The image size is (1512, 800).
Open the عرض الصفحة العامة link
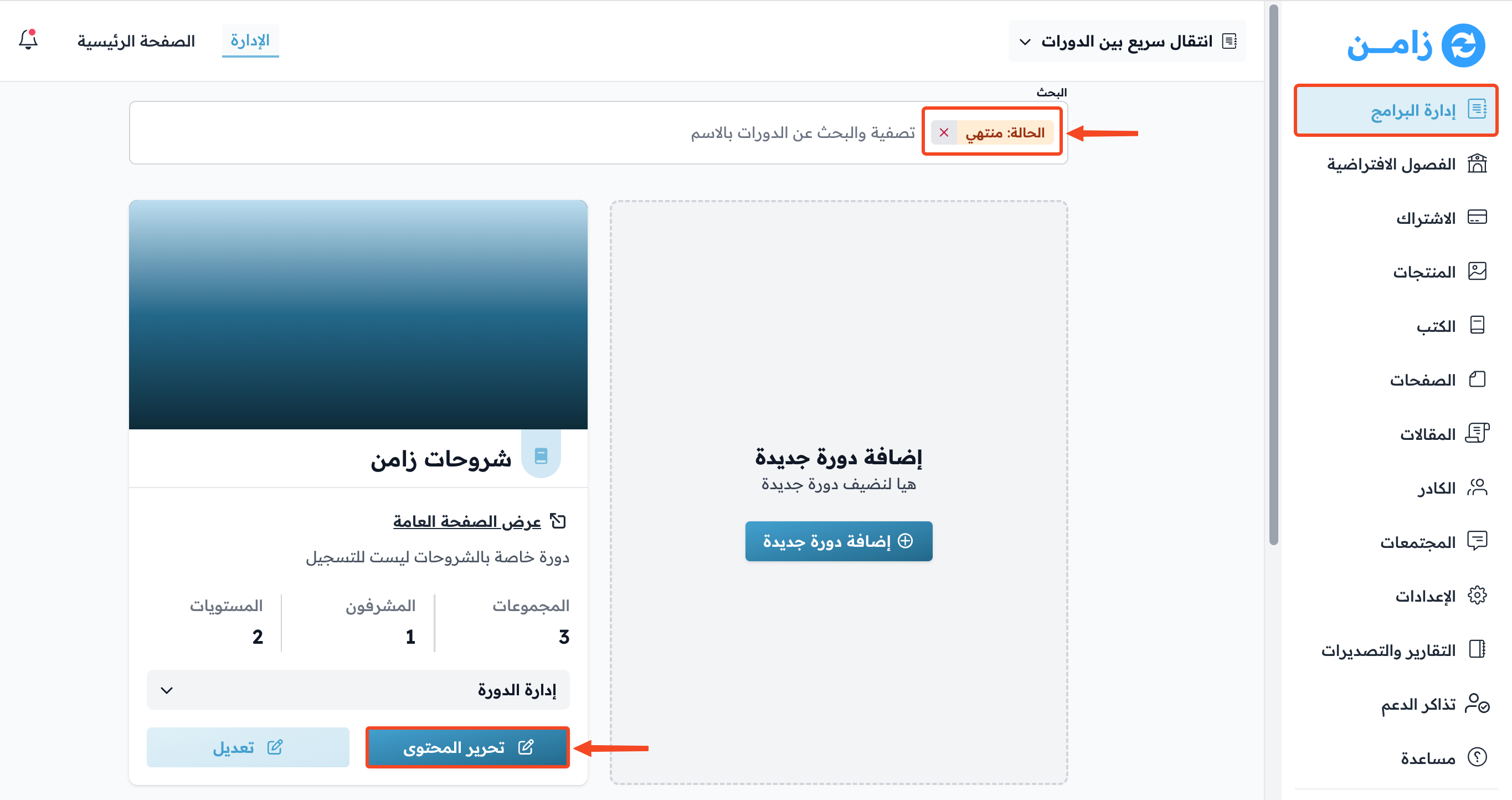467,521
